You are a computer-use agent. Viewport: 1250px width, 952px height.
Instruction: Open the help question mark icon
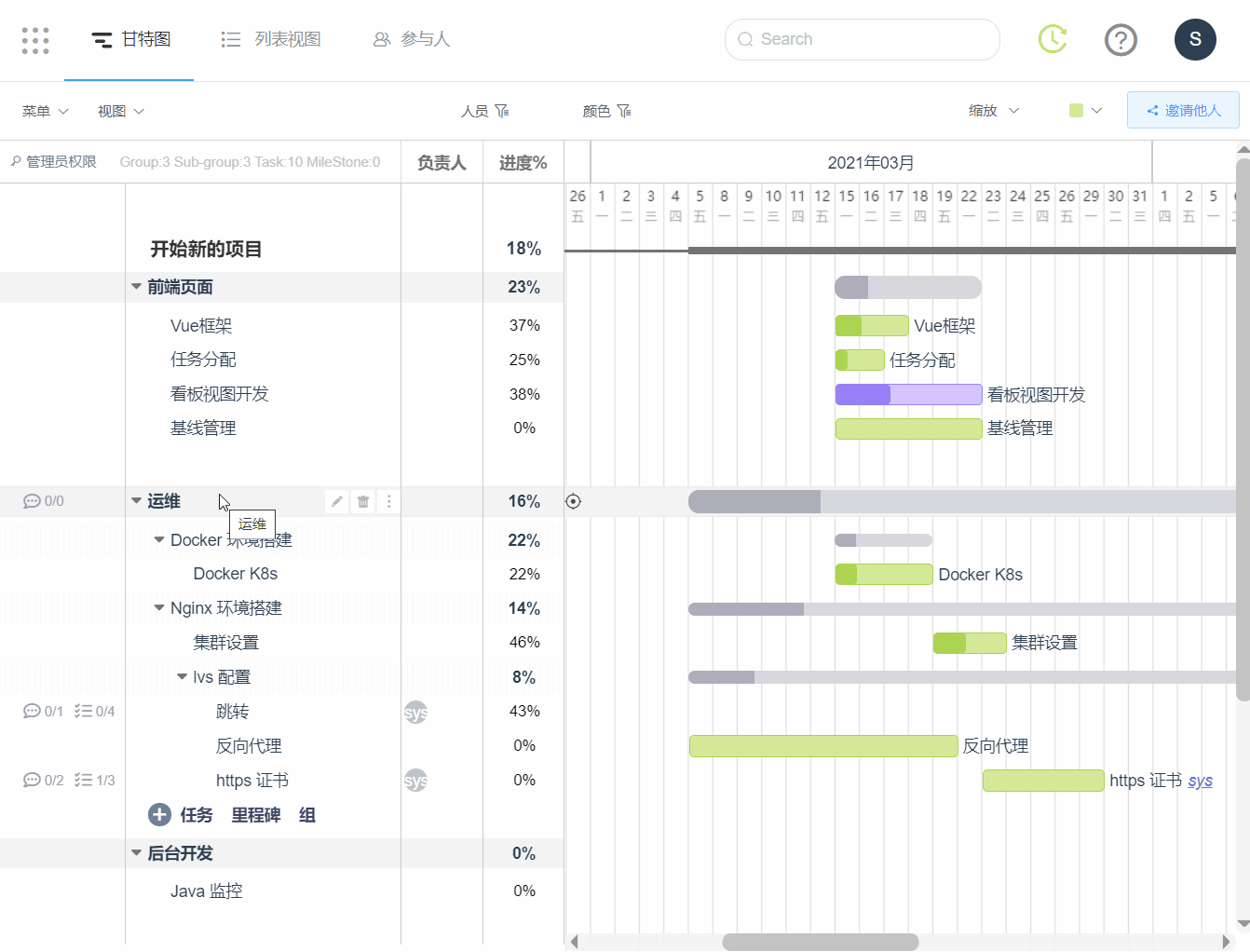tap(1121, 40)
